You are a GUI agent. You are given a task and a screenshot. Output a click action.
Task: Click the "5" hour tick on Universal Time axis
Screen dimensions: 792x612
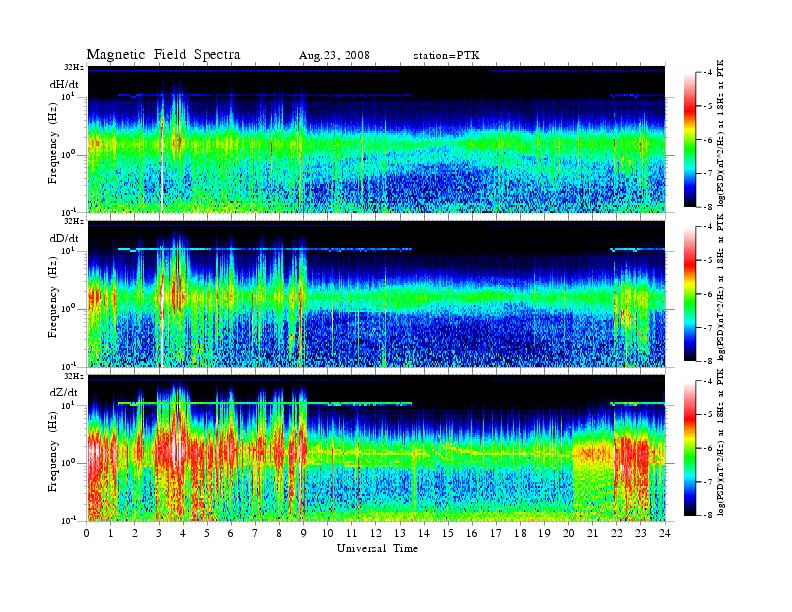tap(207, 533)
